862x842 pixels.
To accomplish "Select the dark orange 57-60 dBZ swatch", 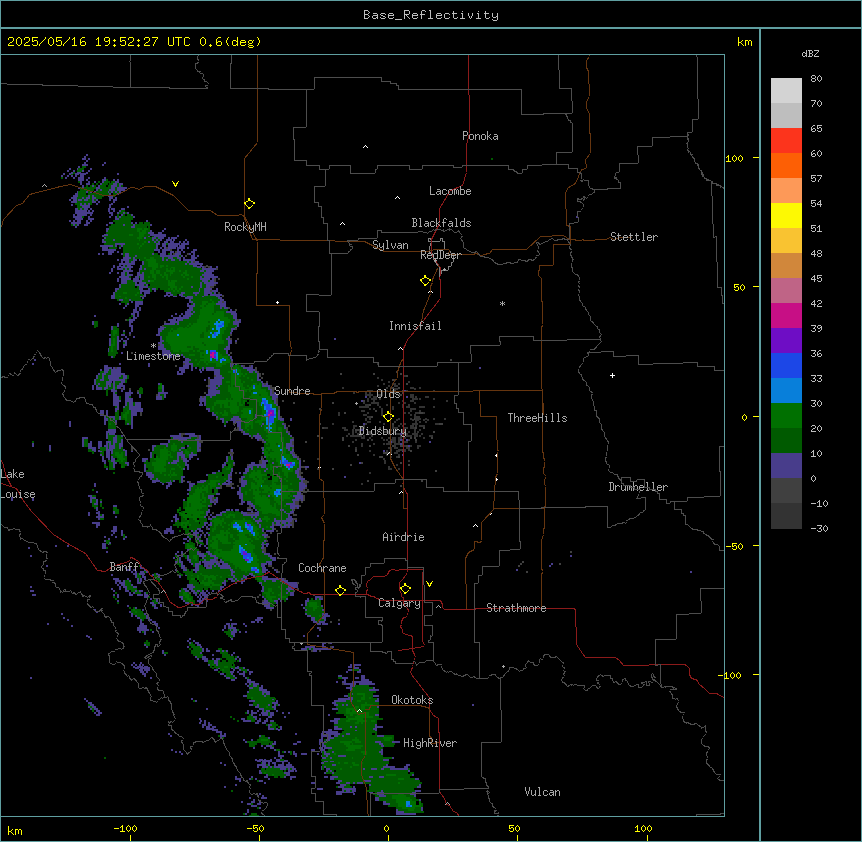I will (x=786, y=165).
